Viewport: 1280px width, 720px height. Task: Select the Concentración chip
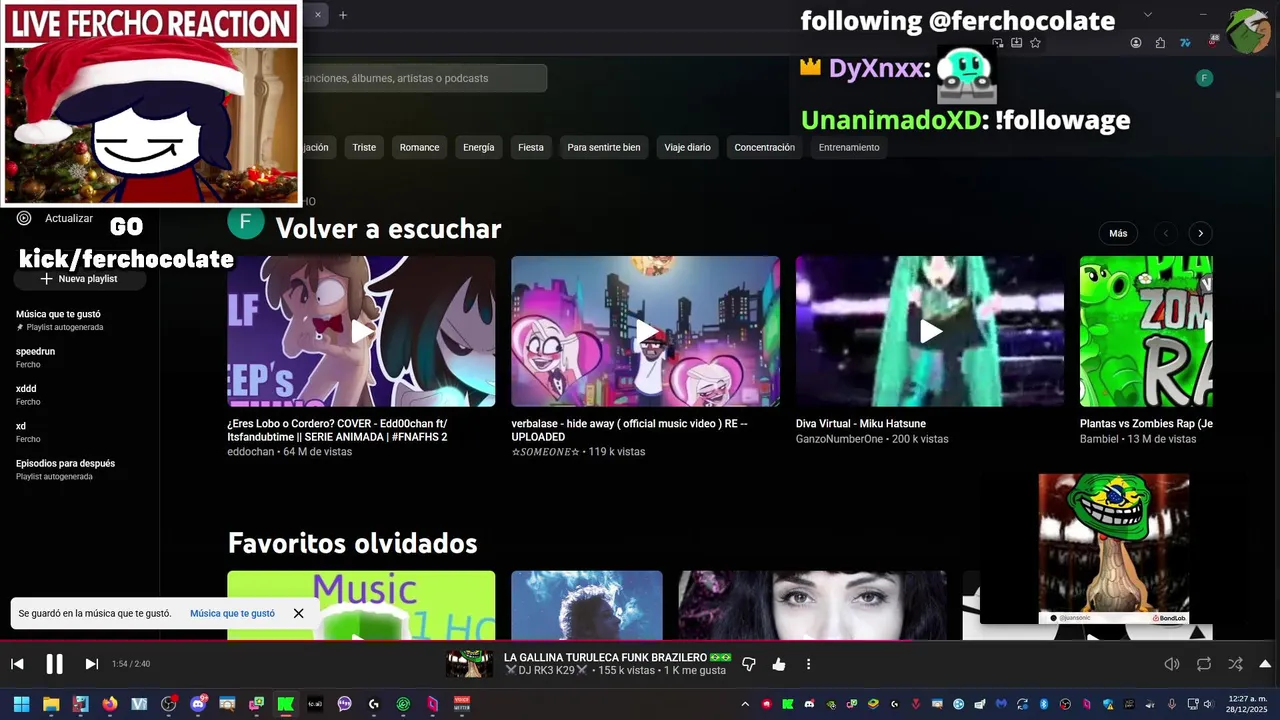click(x=764, y=147)
